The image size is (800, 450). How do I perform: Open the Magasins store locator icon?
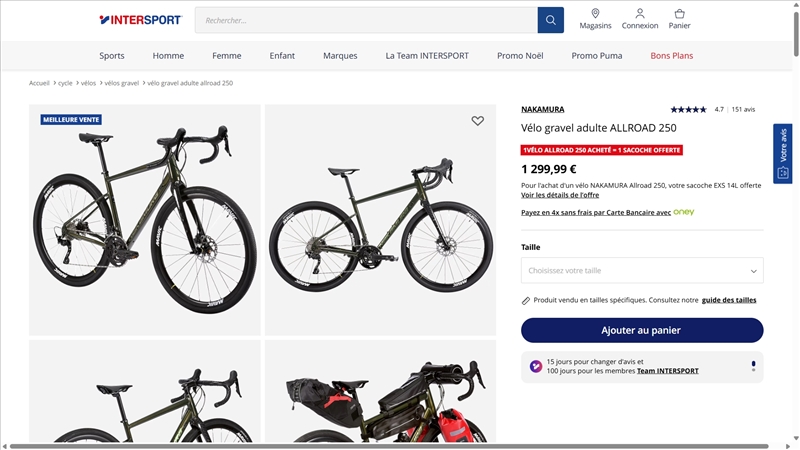click(595, 14)
